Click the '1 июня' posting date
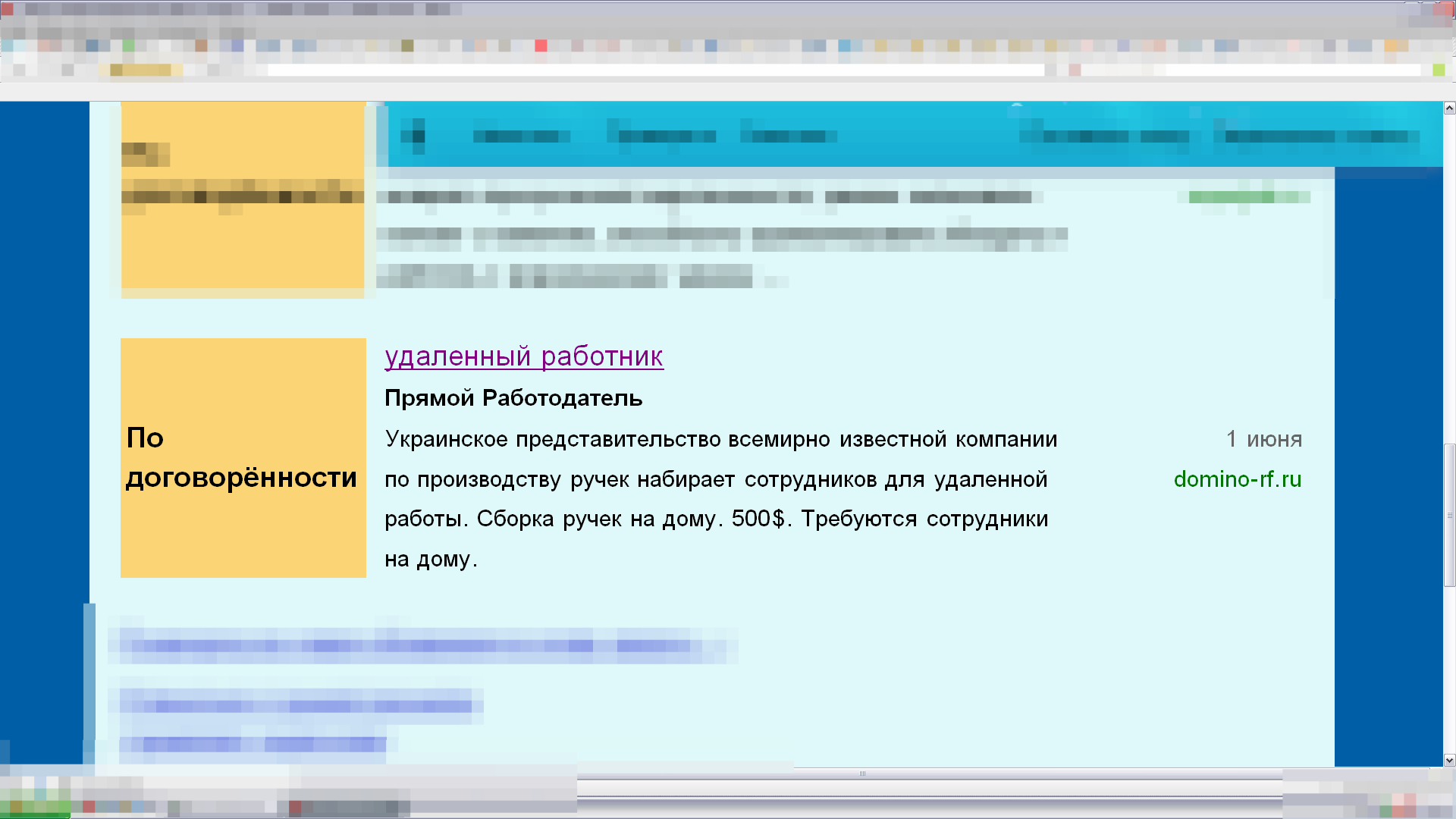 point(1263,439)
